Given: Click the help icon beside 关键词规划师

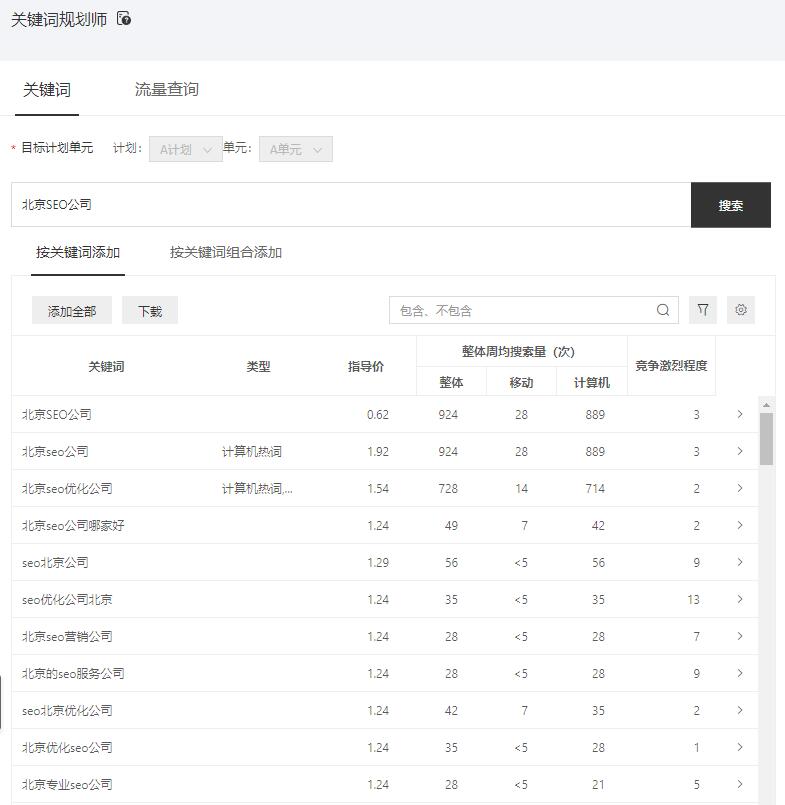Looking at the screenshot, I should click(x=124, y=19).
